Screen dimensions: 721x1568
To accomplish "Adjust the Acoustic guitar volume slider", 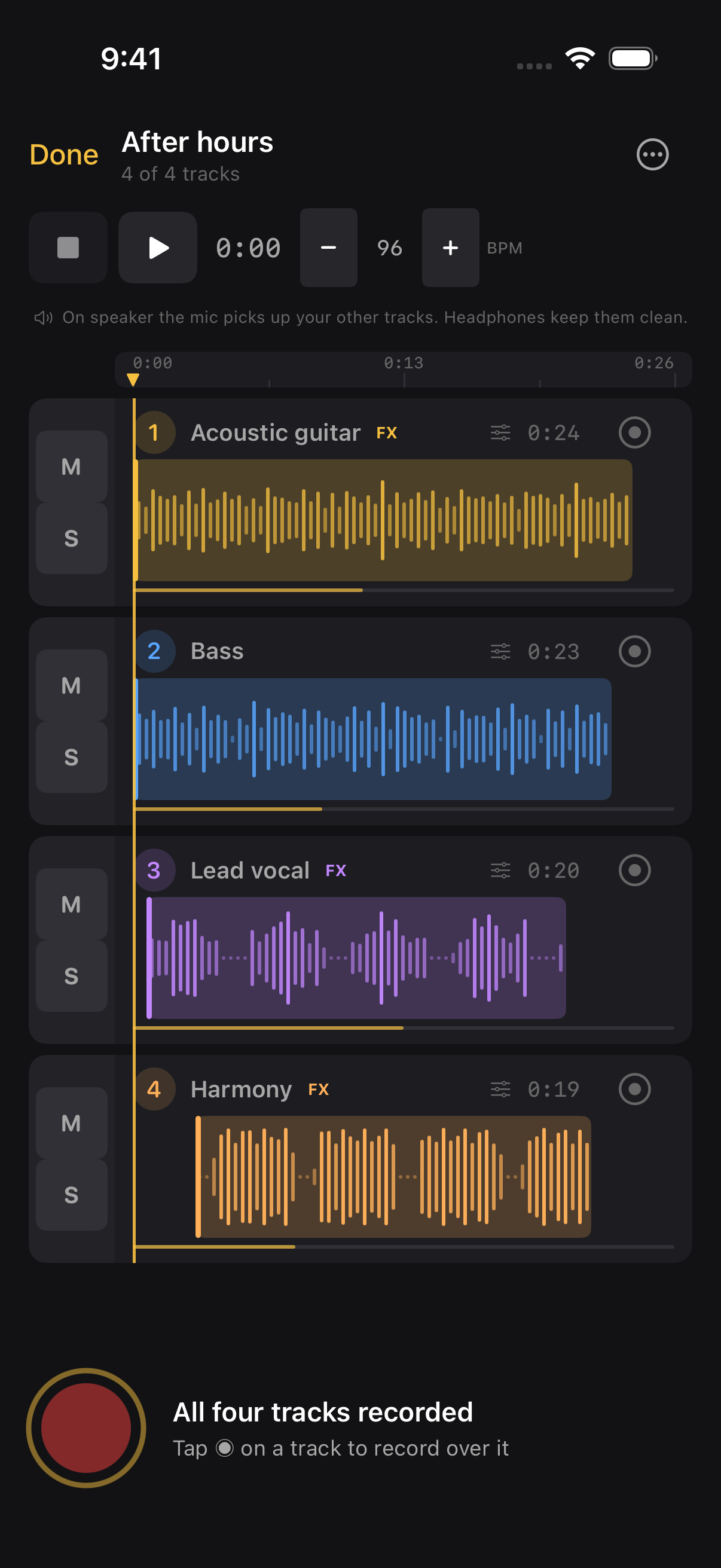I will tap(404, 590).
